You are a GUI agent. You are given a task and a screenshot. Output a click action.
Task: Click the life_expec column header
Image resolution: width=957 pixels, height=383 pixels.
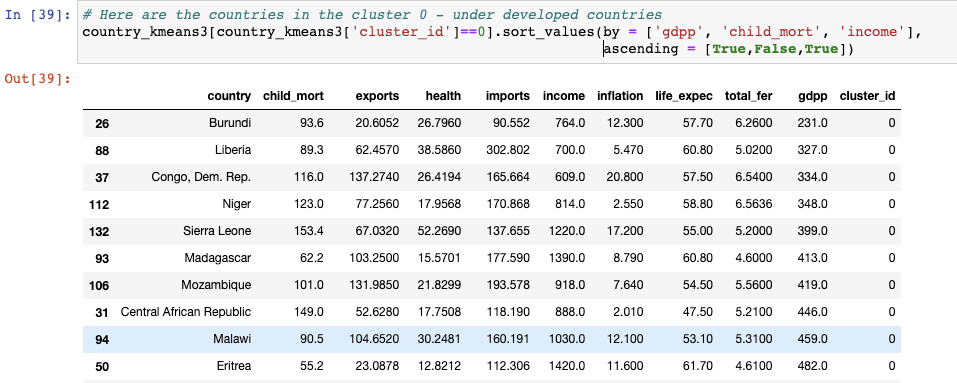tap(684, 96)
